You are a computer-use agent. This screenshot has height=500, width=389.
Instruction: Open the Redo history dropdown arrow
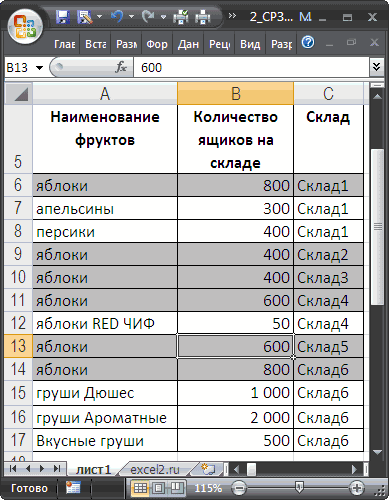click(x=163, y=16)
